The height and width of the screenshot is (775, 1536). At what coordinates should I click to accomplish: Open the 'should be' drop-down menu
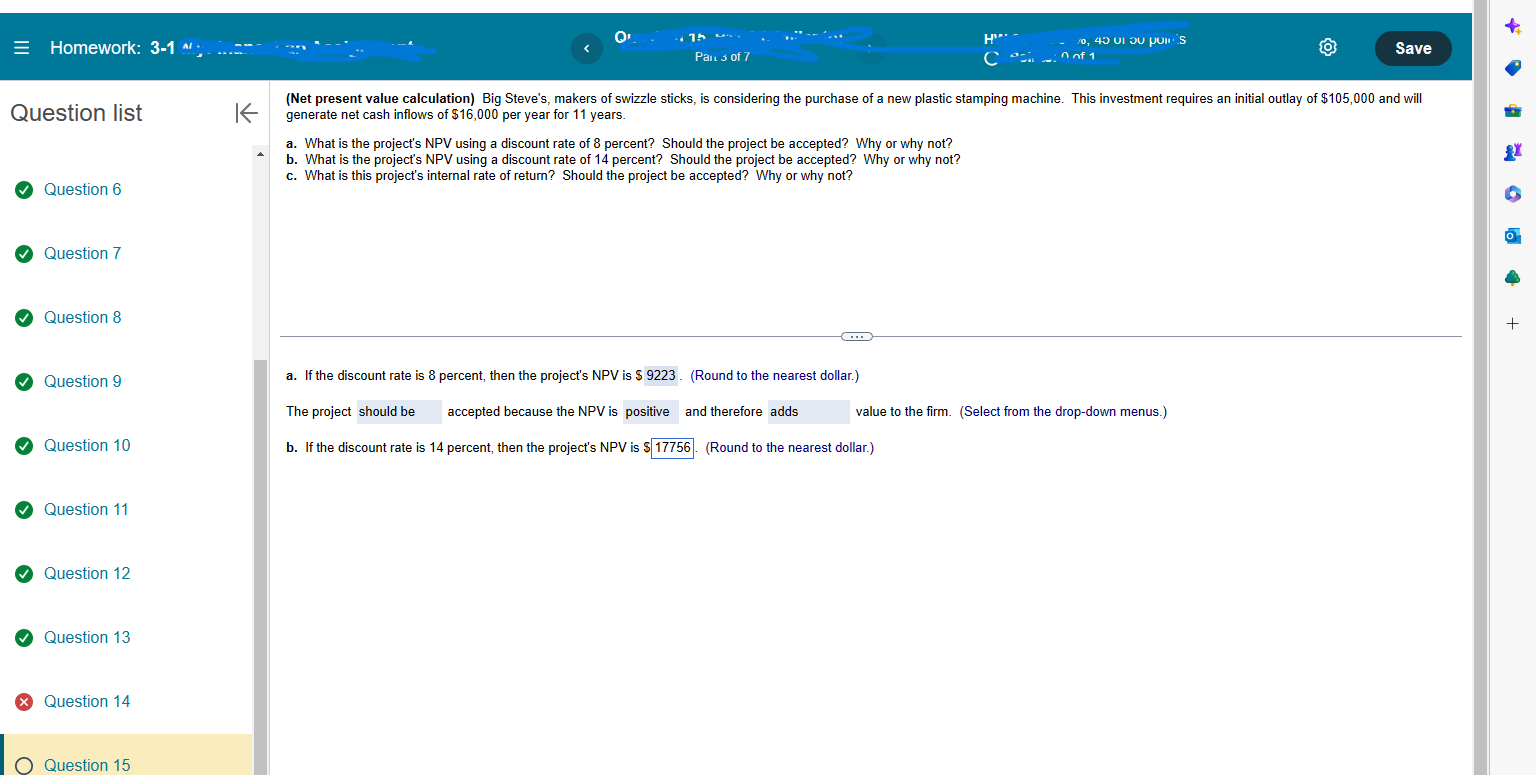tap(399, 411)
